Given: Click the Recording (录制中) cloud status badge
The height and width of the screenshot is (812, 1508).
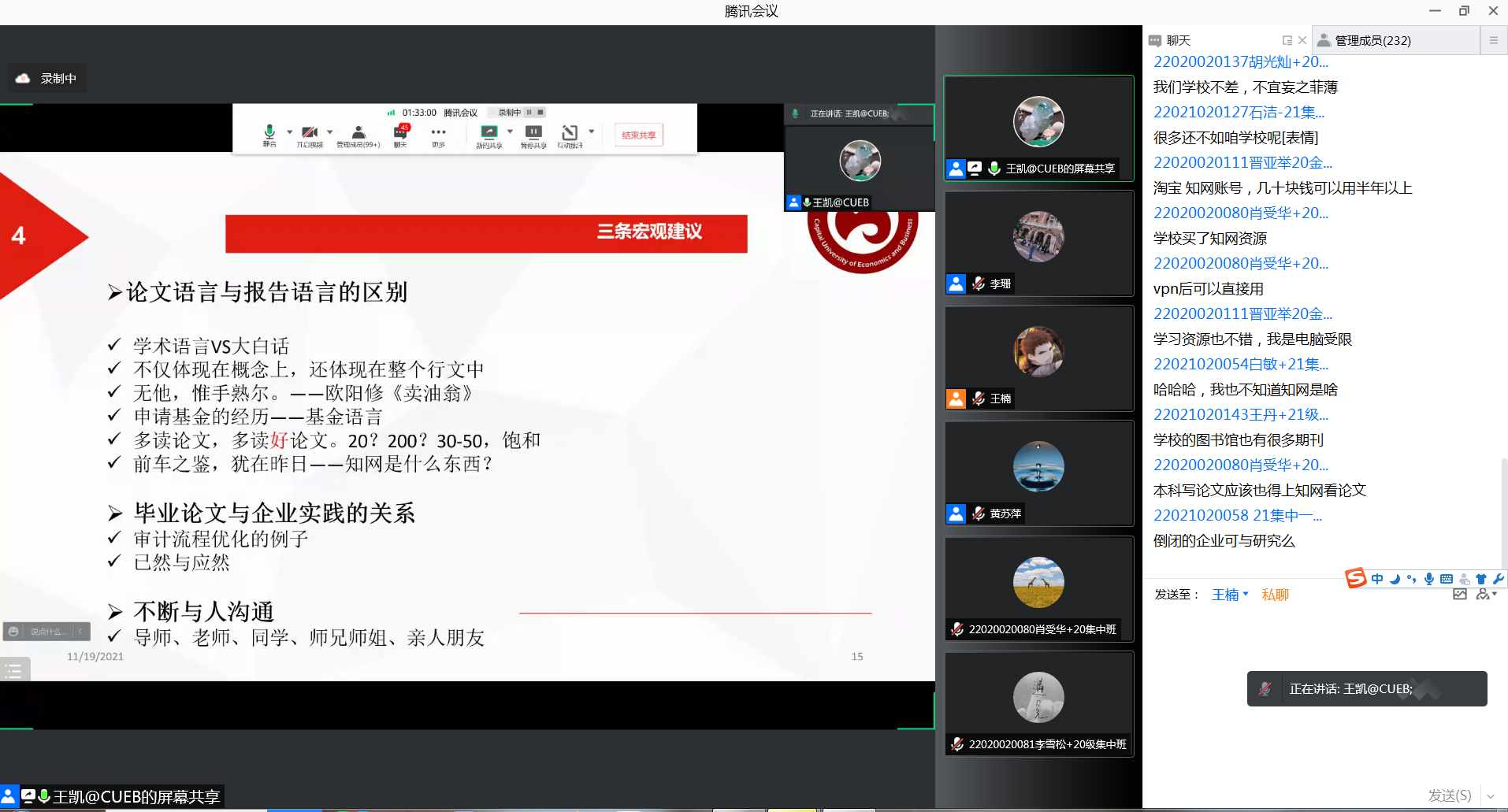Looking at the screenshot, I should point(47,78).
